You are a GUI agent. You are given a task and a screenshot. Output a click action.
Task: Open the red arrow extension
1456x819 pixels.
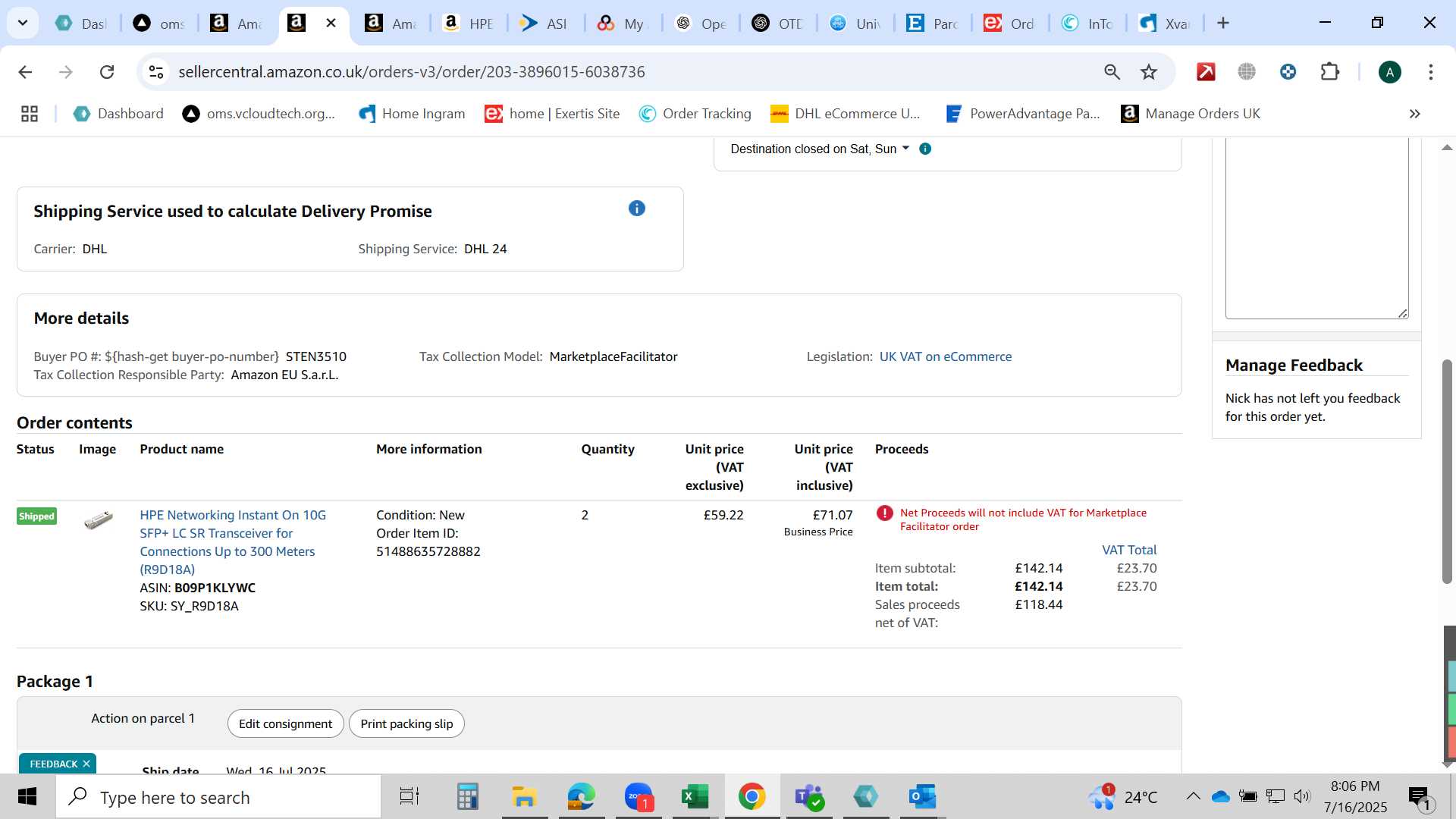[x=1206, y=72]
